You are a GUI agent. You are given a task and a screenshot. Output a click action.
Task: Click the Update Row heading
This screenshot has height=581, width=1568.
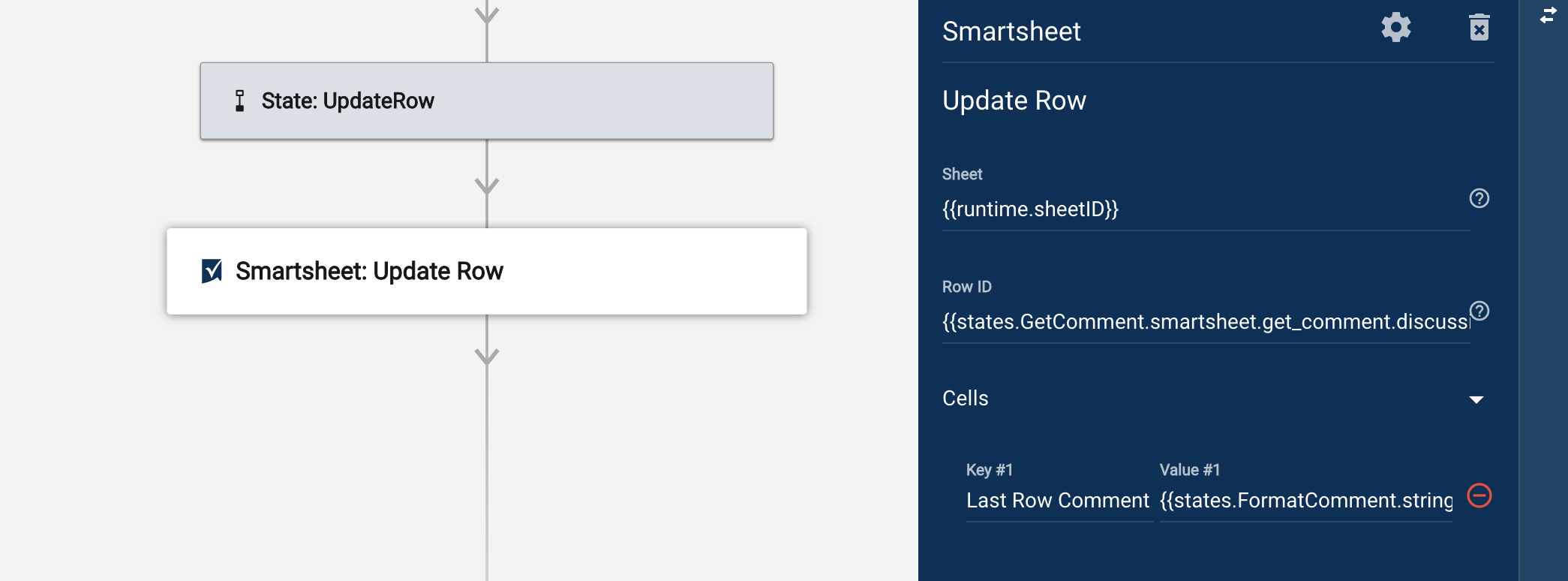[x=1014, y=101]
